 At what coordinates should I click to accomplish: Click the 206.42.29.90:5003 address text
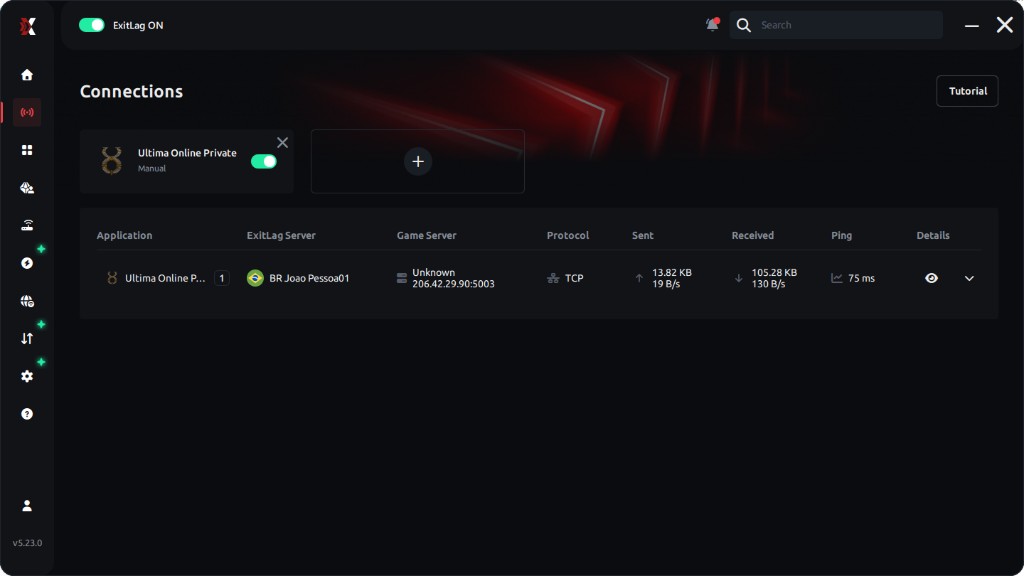click(453, 284)
